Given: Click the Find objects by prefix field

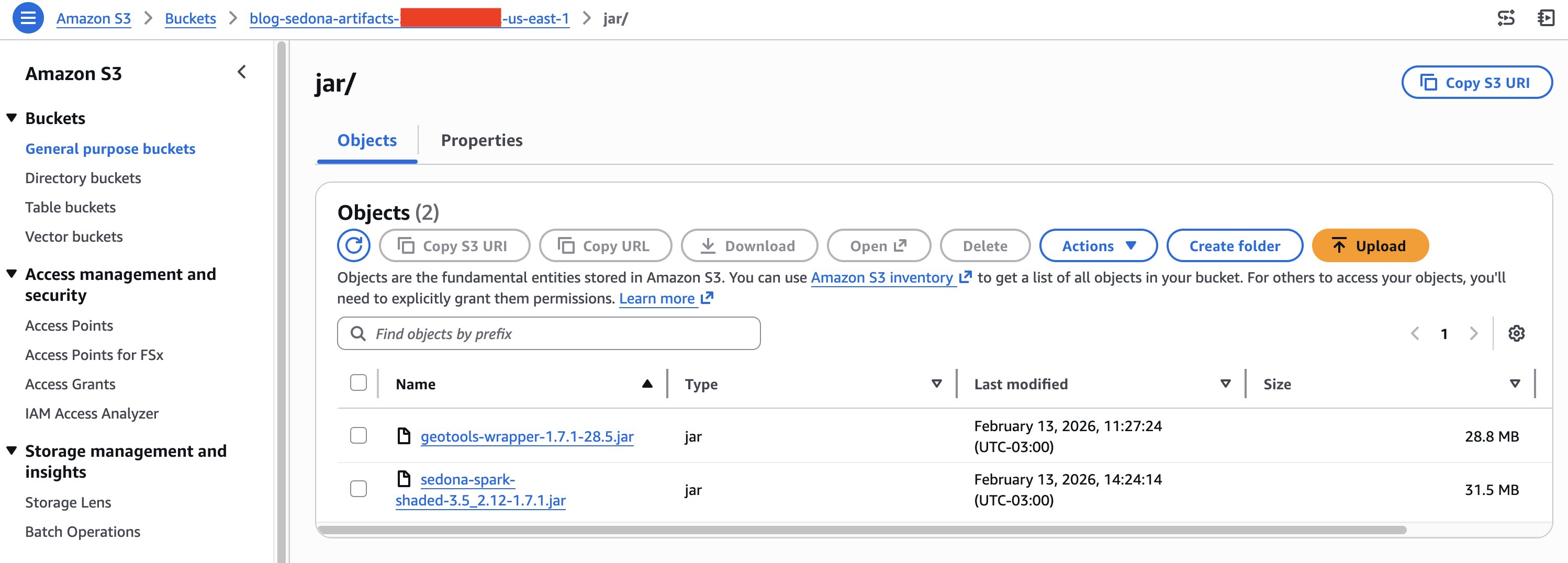Looking at the screenshot, I should pyautogui.click(x=548, y=333).
